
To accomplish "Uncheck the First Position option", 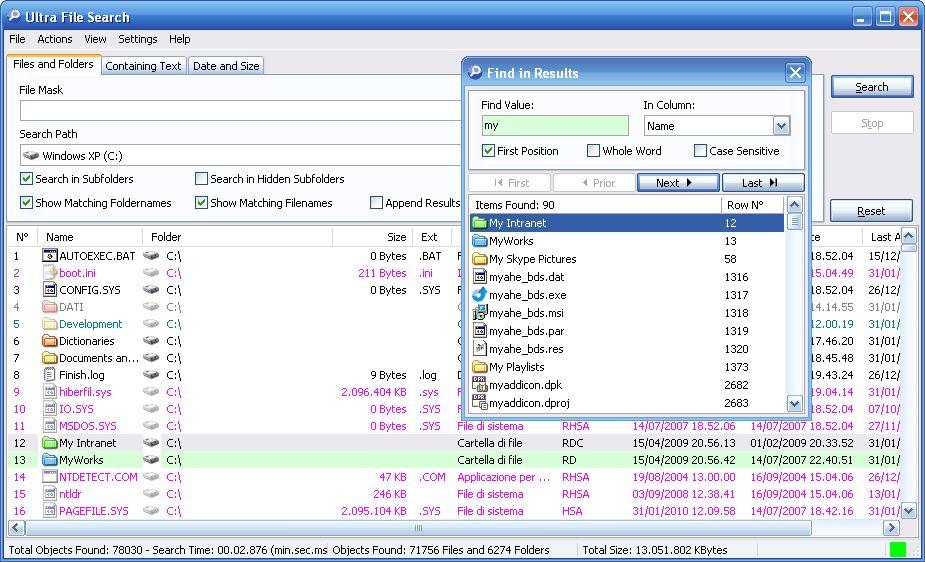I will [x=488, y=150].
